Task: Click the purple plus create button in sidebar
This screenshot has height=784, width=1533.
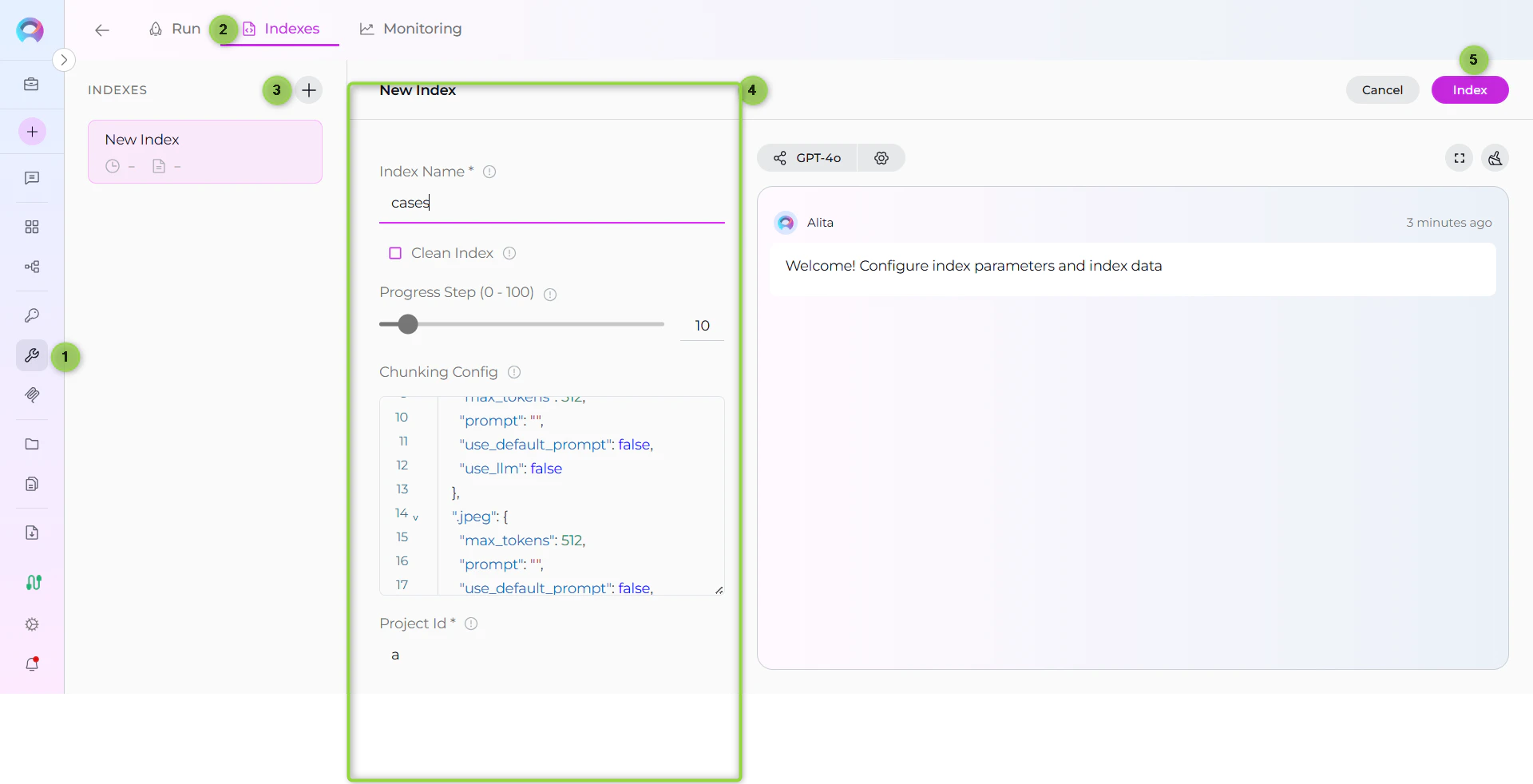Action: coord(32,132)
